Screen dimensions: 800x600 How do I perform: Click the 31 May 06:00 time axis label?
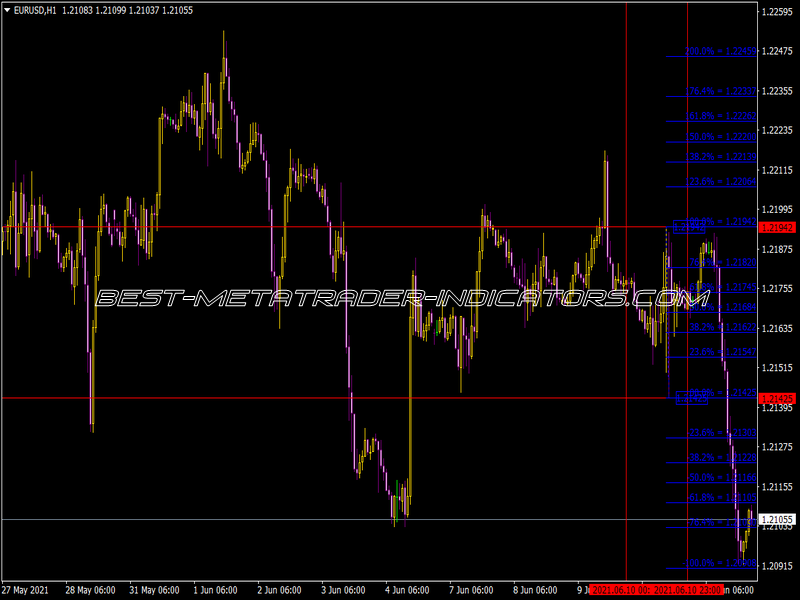pyautogui.click(x=154, y=590)
